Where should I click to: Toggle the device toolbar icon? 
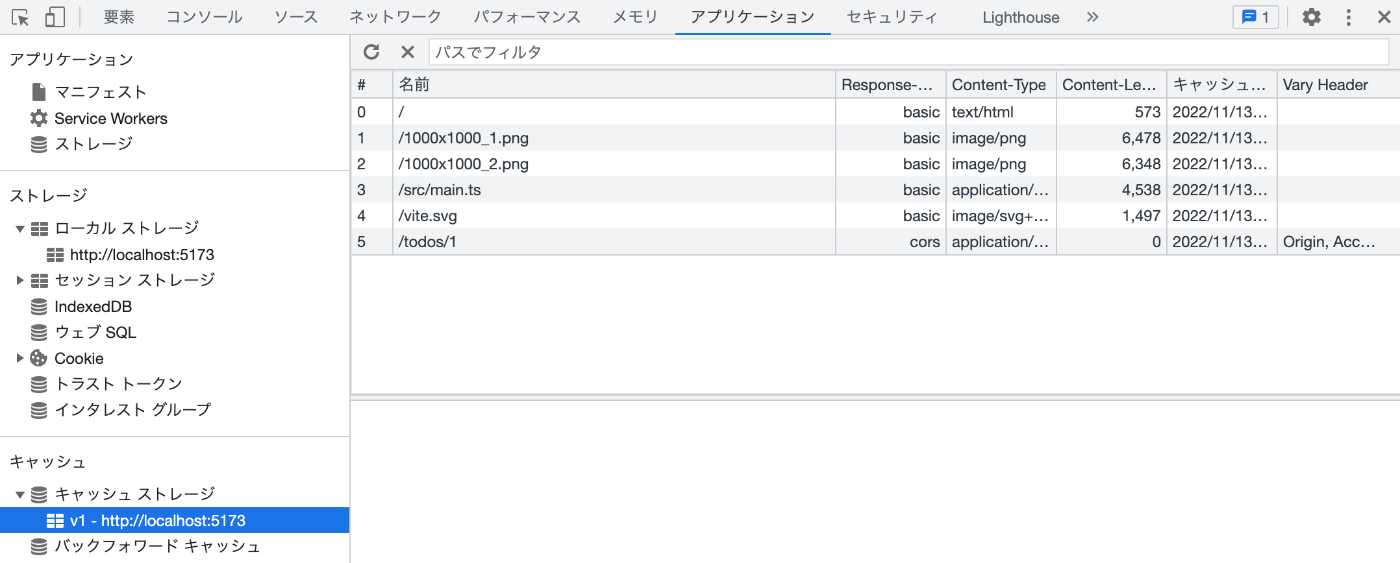(x=55, y=17)
